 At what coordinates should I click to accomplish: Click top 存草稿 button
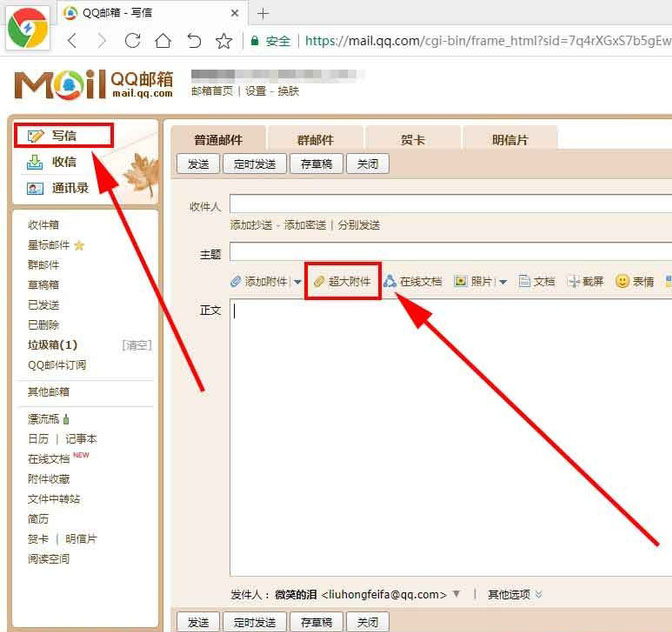[316, 164]
